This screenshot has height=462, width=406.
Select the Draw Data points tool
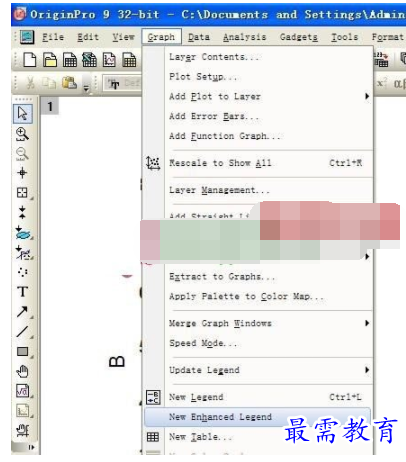pos(22,272)
